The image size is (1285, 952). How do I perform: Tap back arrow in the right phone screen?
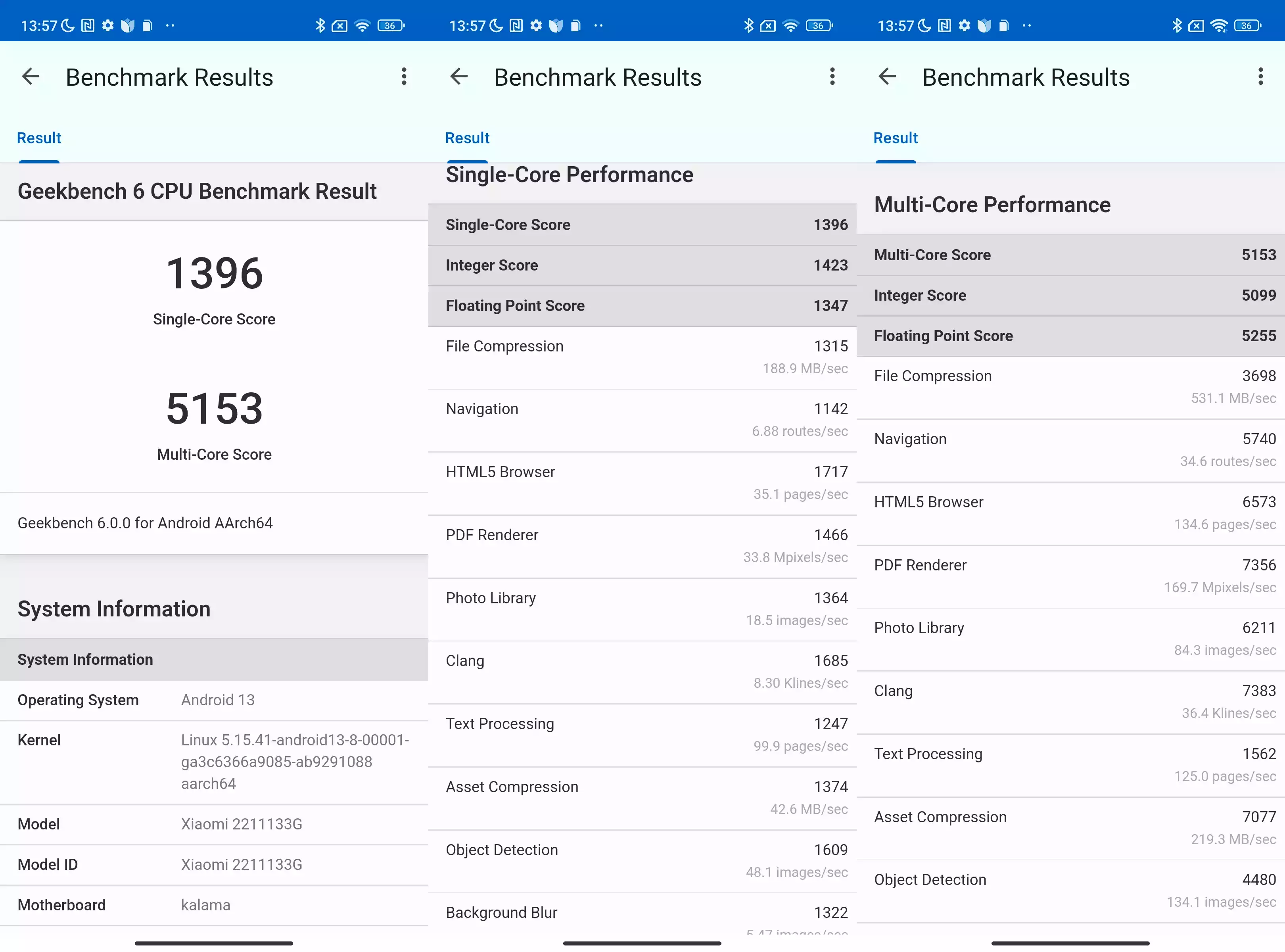(887, 76)
